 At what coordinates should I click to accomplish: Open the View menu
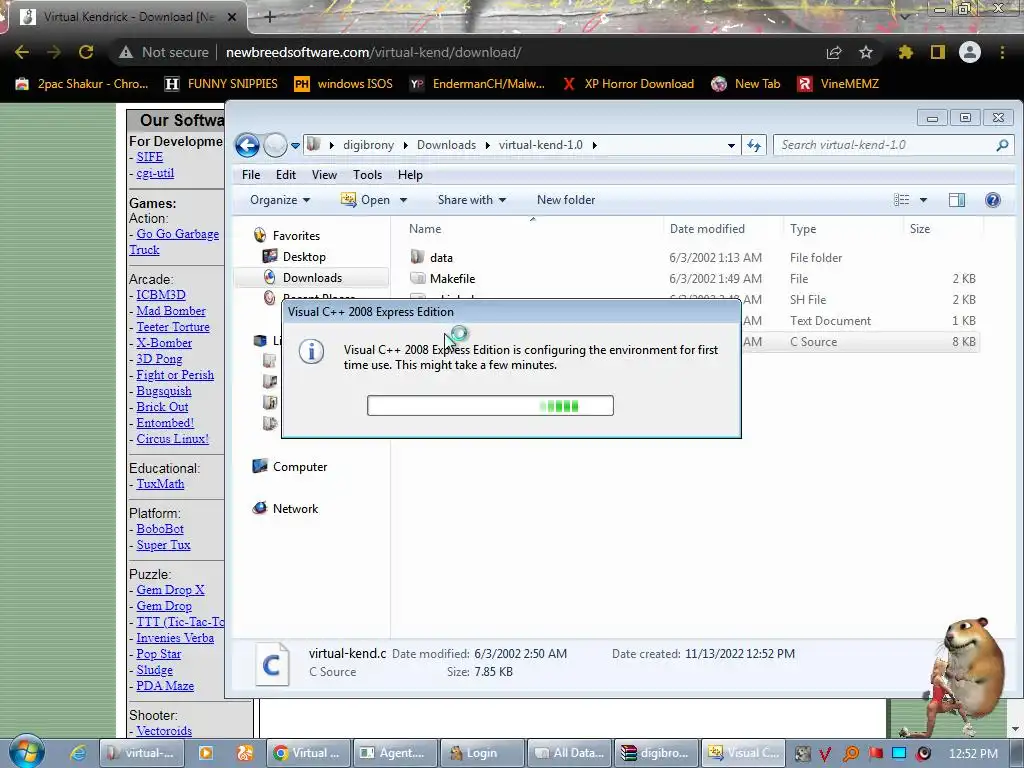pyautogui.click(x=324, y=174)
